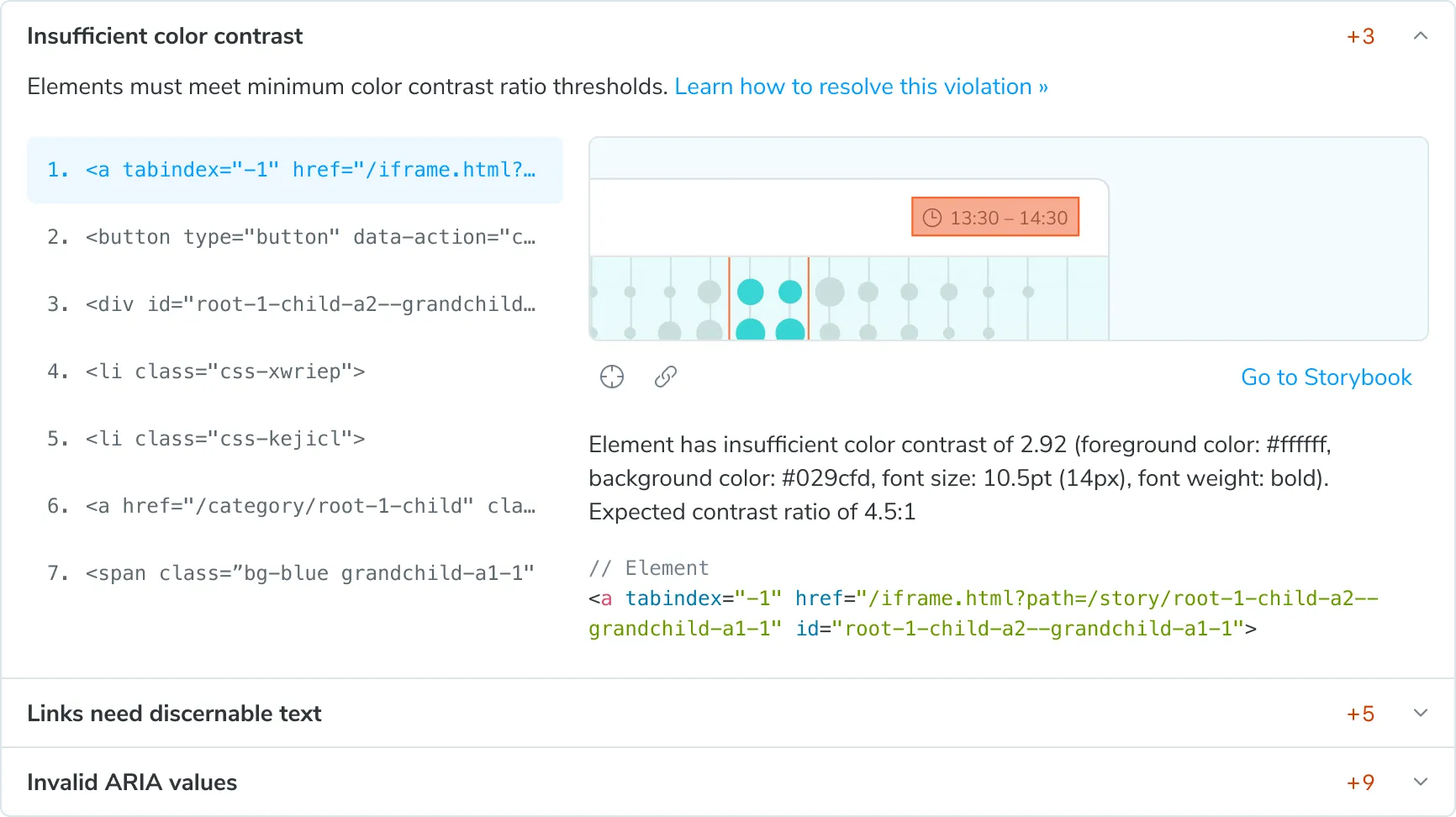Click the +5 counter next to Links section
The width and height of the screenshot is (1456, 817).
click(1359, 713)
